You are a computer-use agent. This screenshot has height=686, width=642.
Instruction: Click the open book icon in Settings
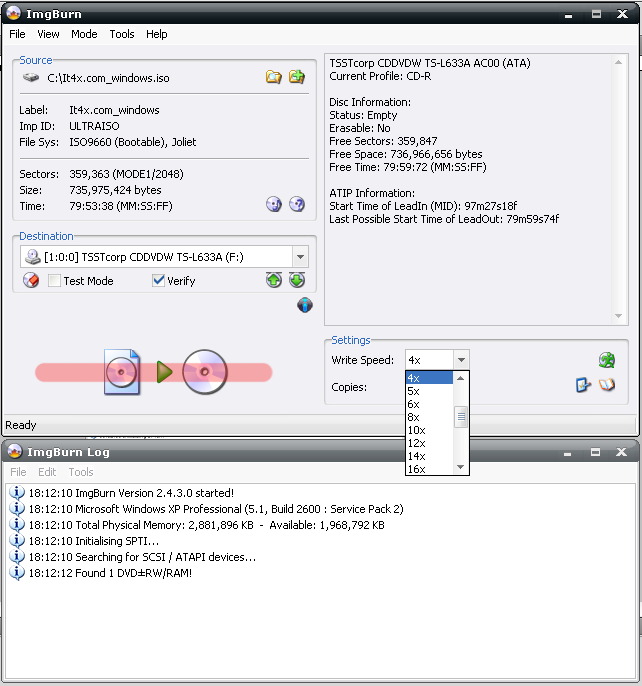click(x=607, y=385)
